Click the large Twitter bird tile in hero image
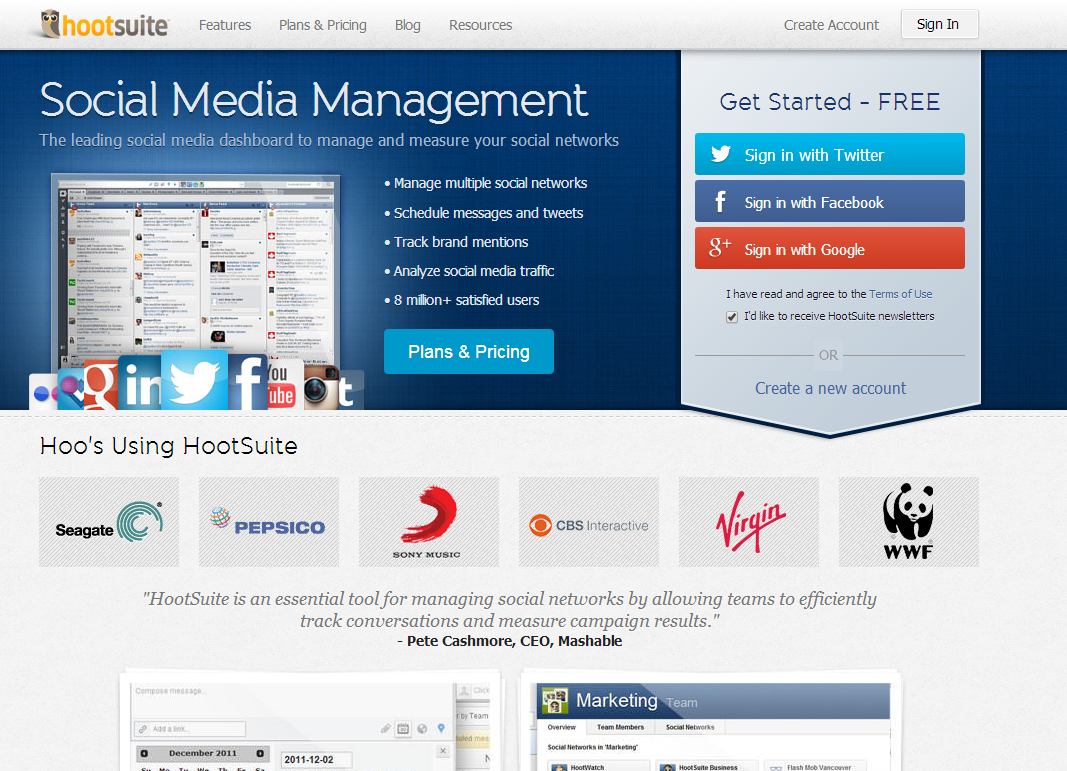 (195, 380)
